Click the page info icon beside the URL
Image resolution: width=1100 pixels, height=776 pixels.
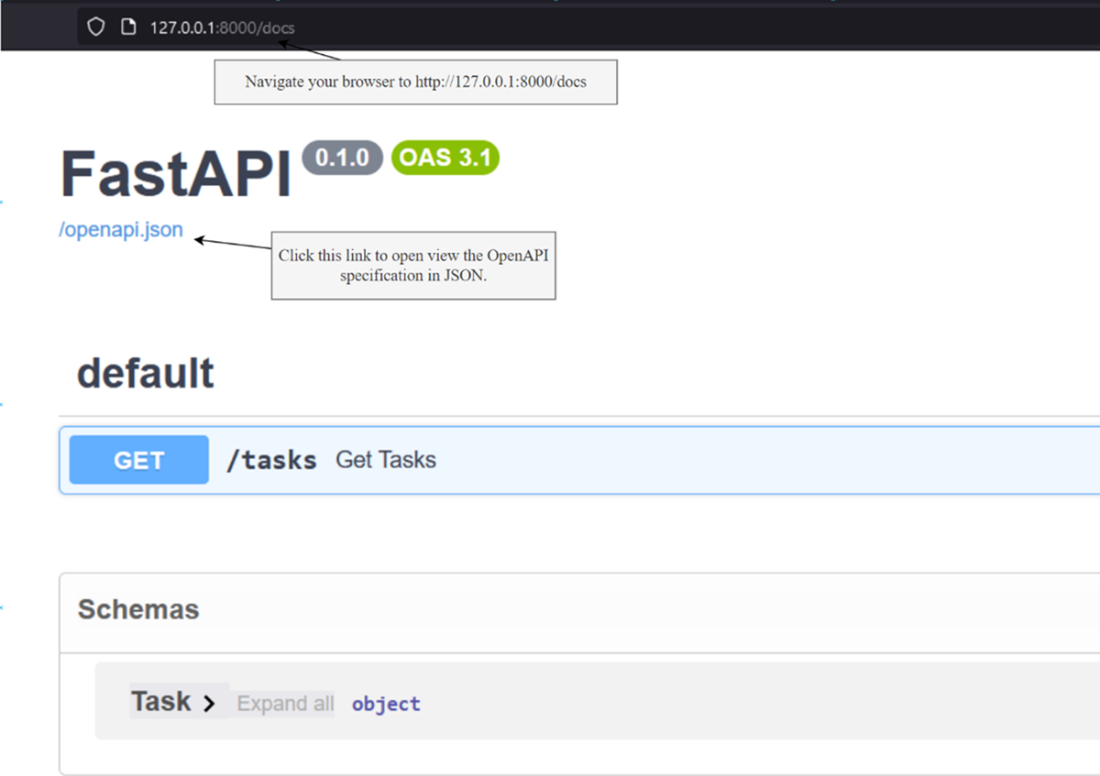pos(128,27)
